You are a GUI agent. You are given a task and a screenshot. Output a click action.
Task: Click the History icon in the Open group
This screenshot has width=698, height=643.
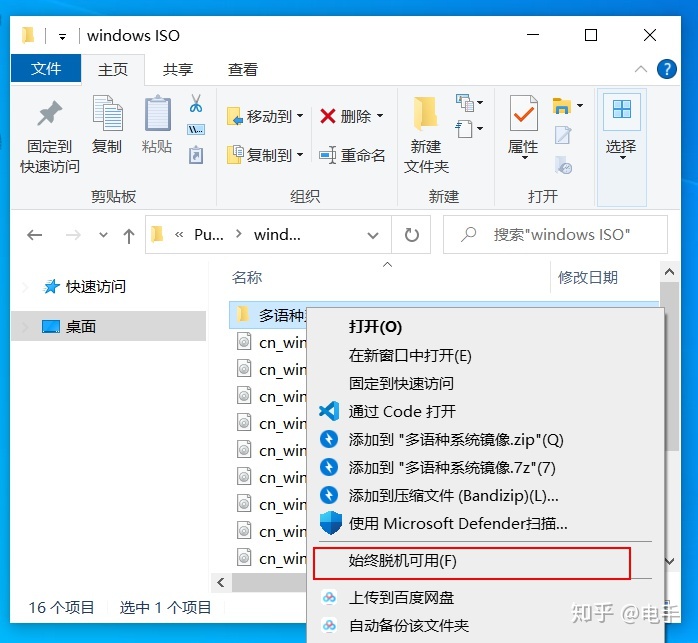(564, 165)
